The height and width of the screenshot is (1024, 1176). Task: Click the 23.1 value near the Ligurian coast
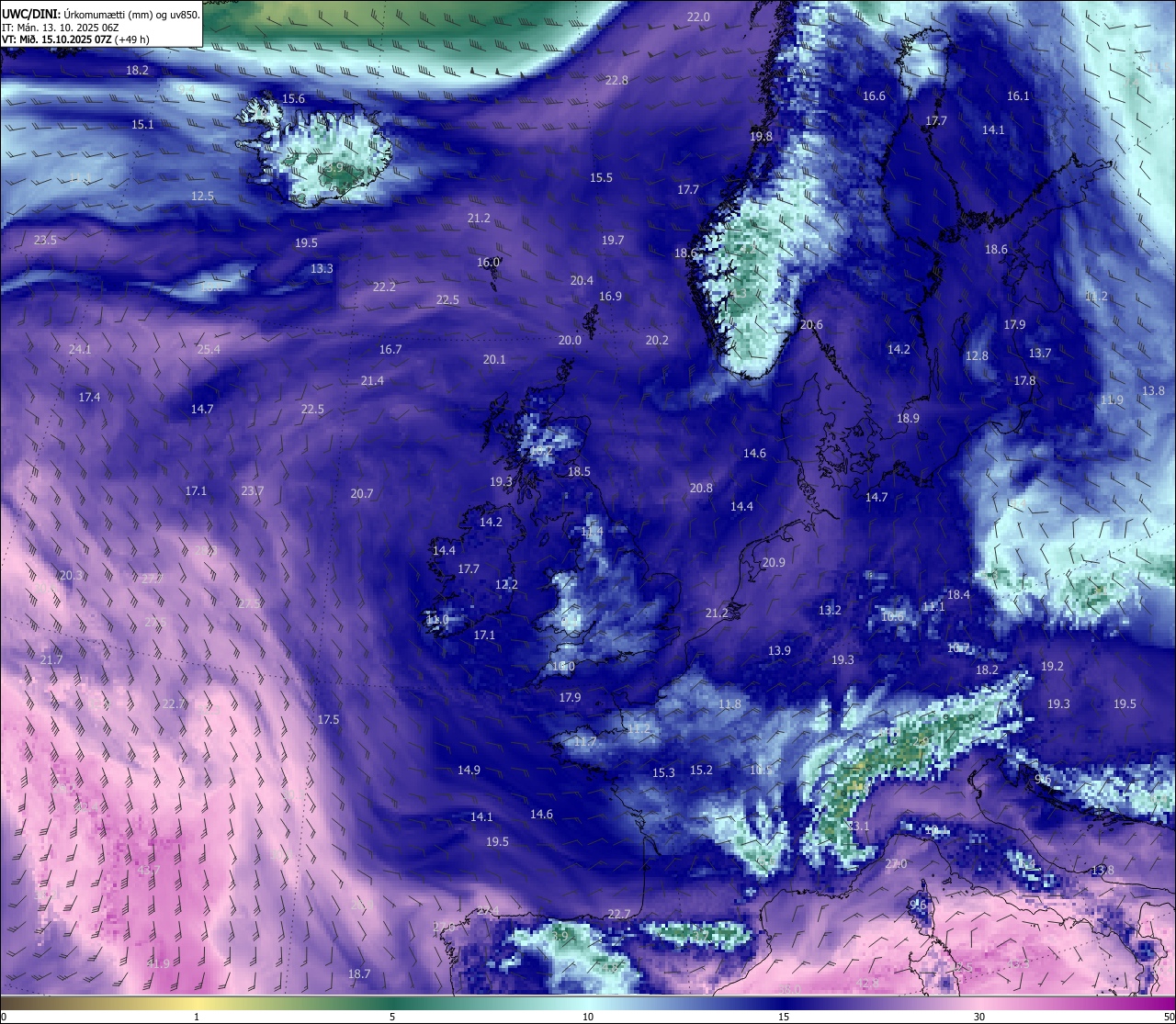[858, 827]
